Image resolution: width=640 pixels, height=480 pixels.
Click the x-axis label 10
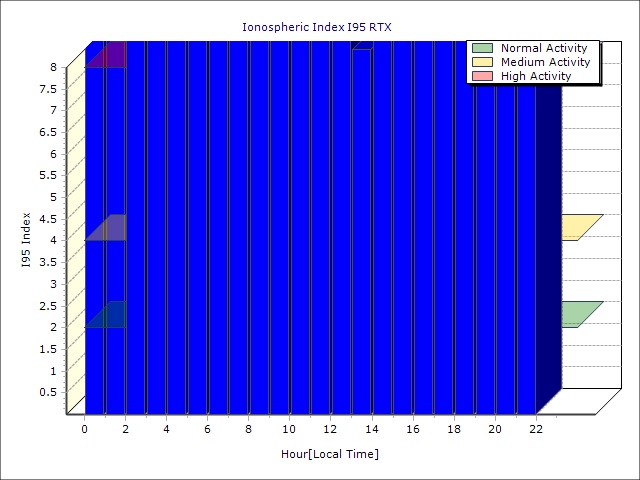[289, 429]
